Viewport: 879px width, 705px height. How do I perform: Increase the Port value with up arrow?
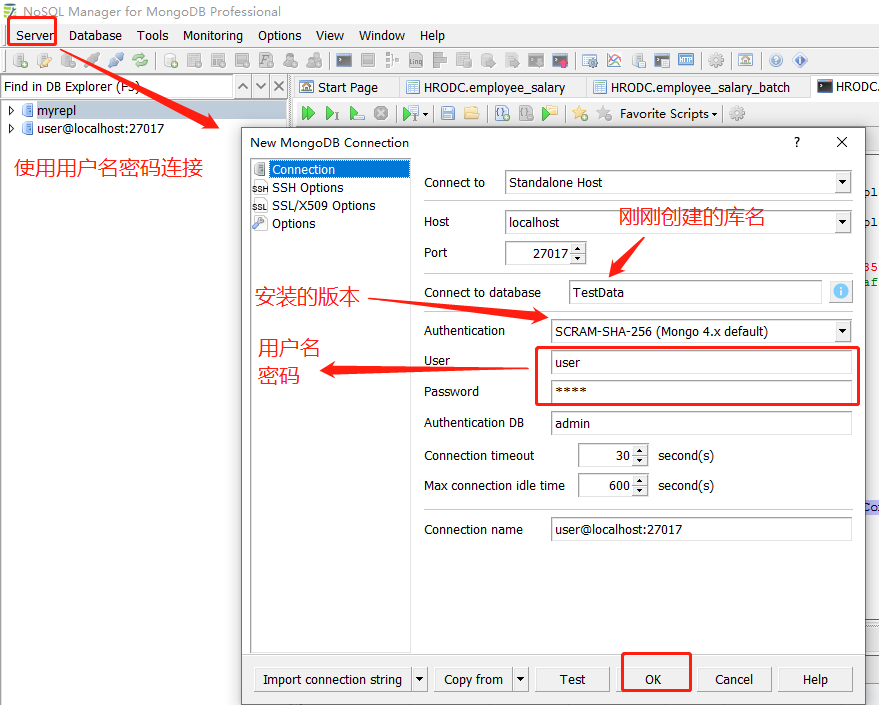coord(578,247)
